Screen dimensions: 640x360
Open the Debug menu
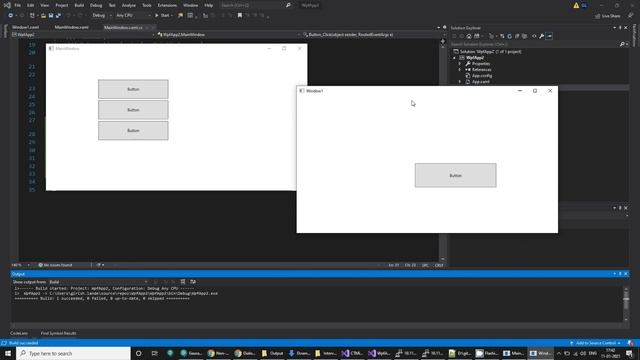[96, 5]
